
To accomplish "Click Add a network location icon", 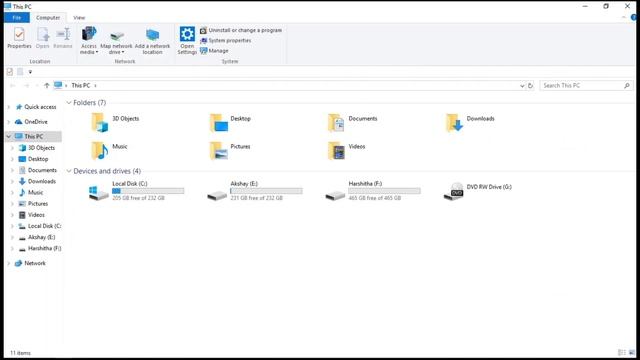I will pyautogui.click(x=152, y=35).
